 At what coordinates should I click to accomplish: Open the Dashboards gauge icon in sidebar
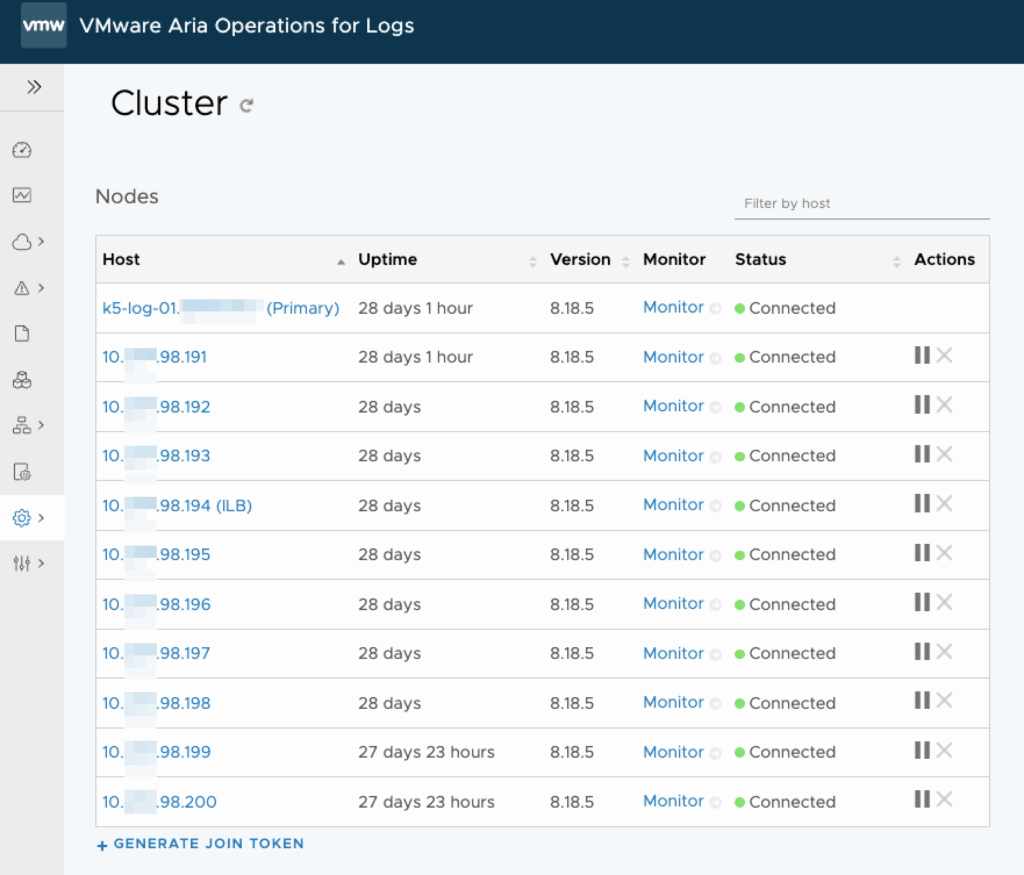click(x=22, y=150)
